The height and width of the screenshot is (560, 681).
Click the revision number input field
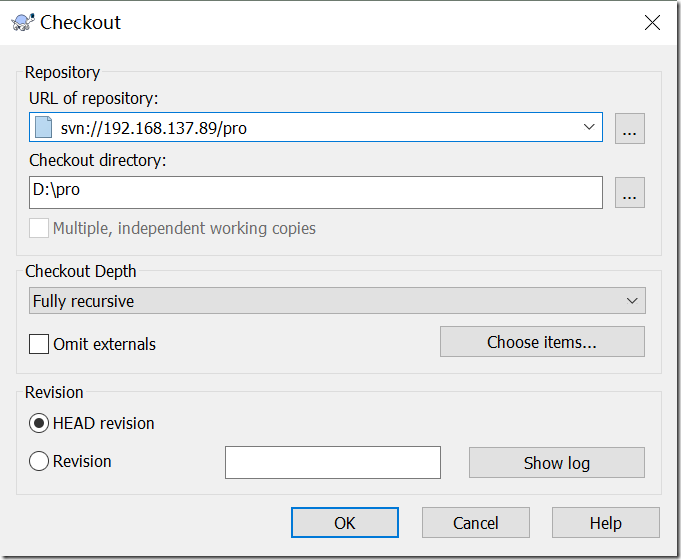[333, 462]
